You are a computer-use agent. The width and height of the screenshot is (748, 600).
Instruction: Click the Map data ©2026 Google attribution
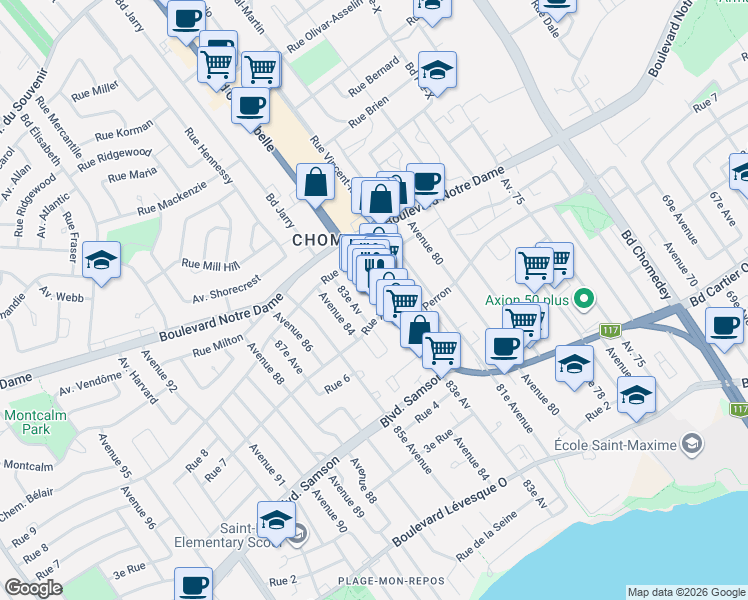[x=687, y=593]
